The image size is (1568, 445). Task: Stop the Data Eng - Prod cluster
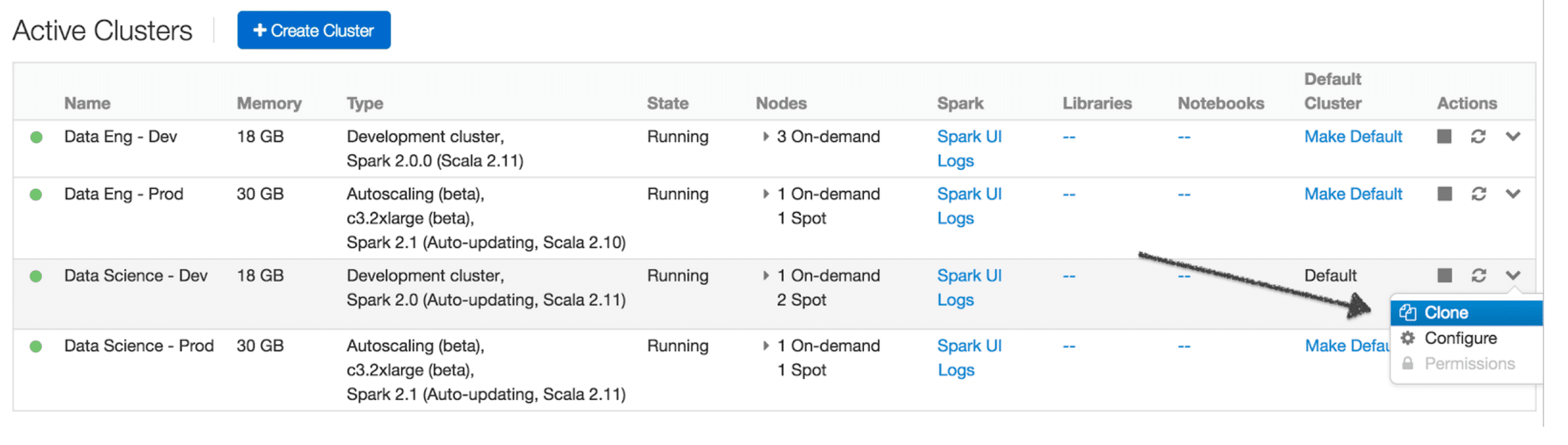point(1444,194)
